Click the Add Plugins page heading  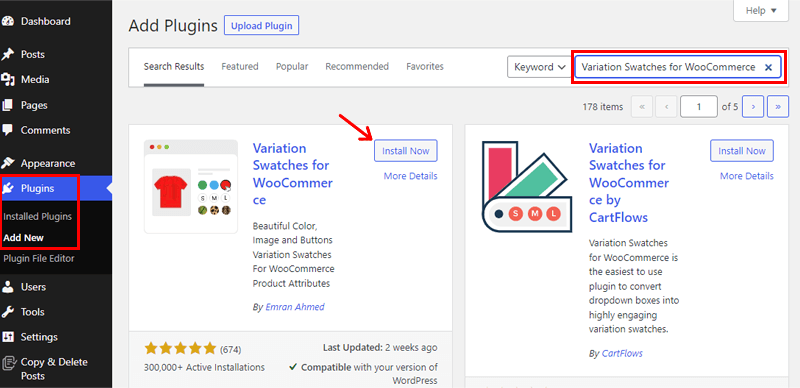click(173, 26)
